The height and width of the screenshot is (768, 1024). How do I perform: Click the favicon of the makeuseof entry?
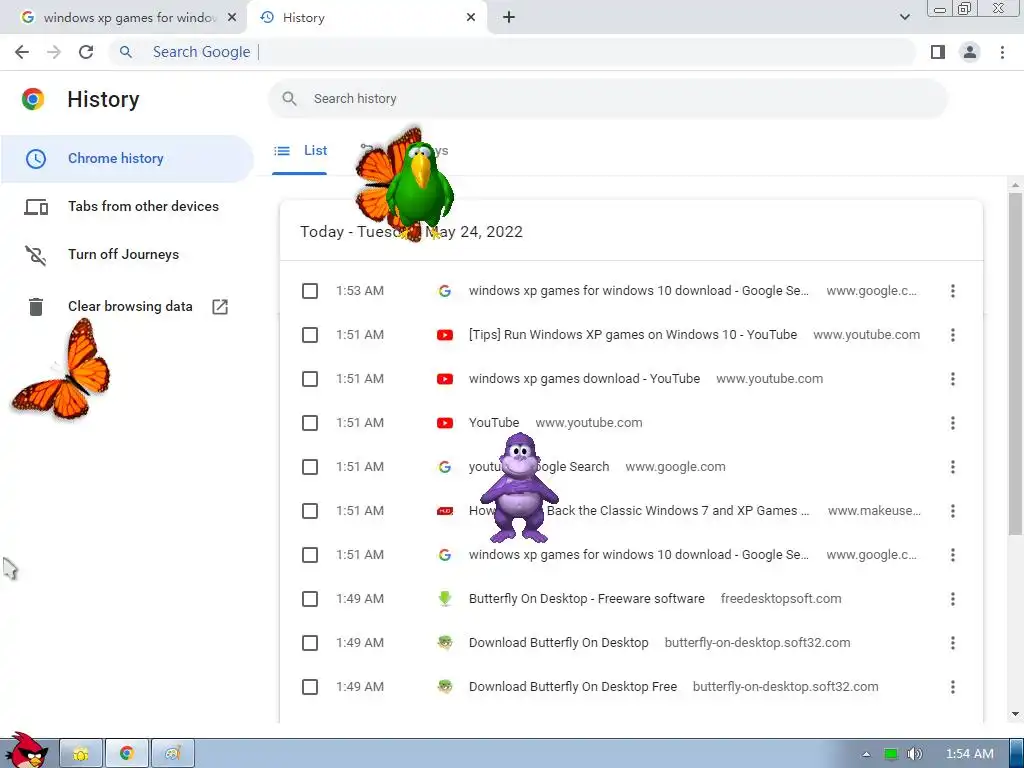click(445, 511)
